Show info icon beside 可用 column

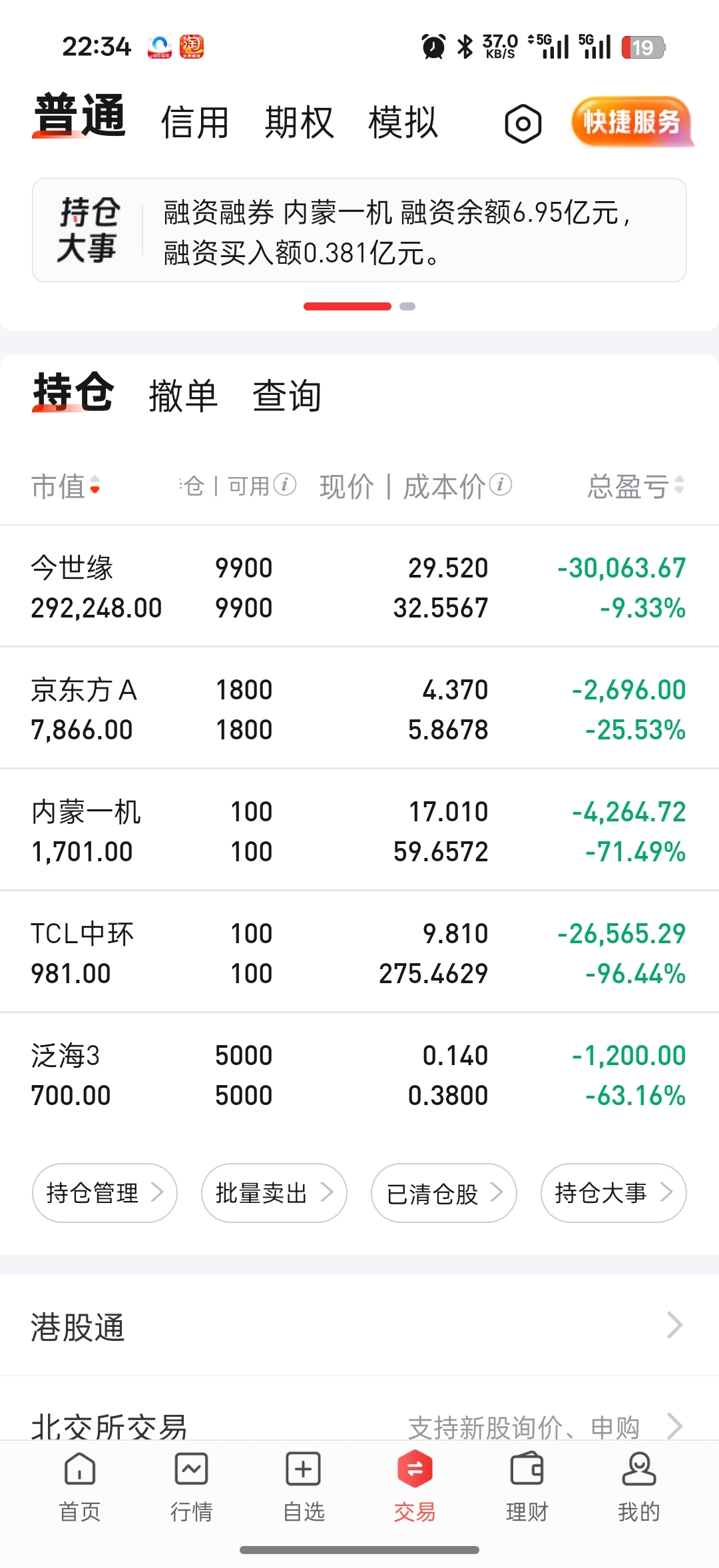[285, 485]
